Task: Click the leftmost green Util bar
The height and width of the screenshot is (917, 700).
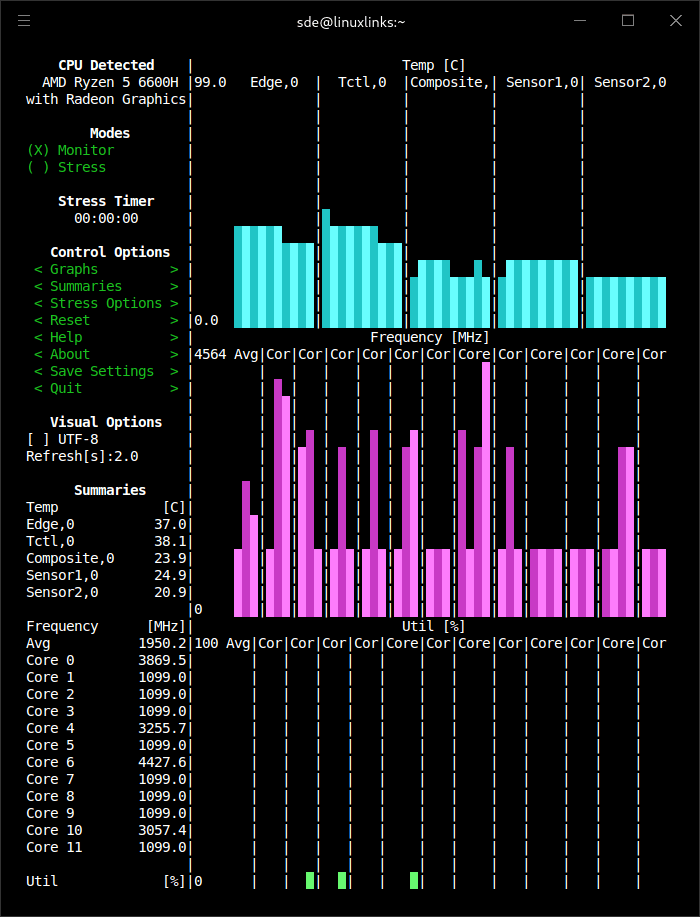Action: tap(310, 880)
